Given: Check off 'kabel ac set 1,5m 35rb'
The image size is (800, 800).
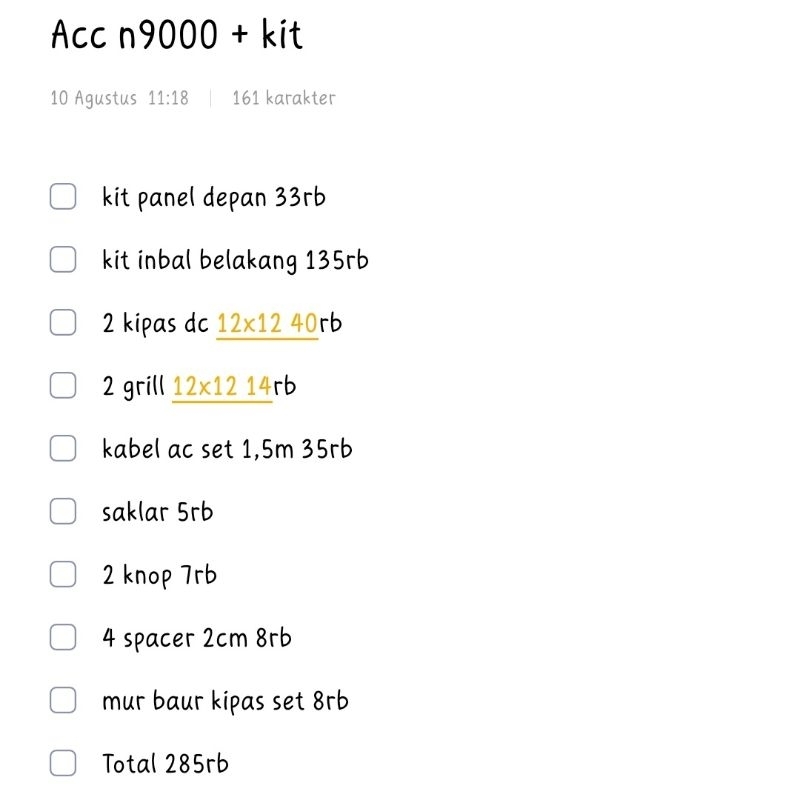Looking at the screenshot, I should pos(63,449).
